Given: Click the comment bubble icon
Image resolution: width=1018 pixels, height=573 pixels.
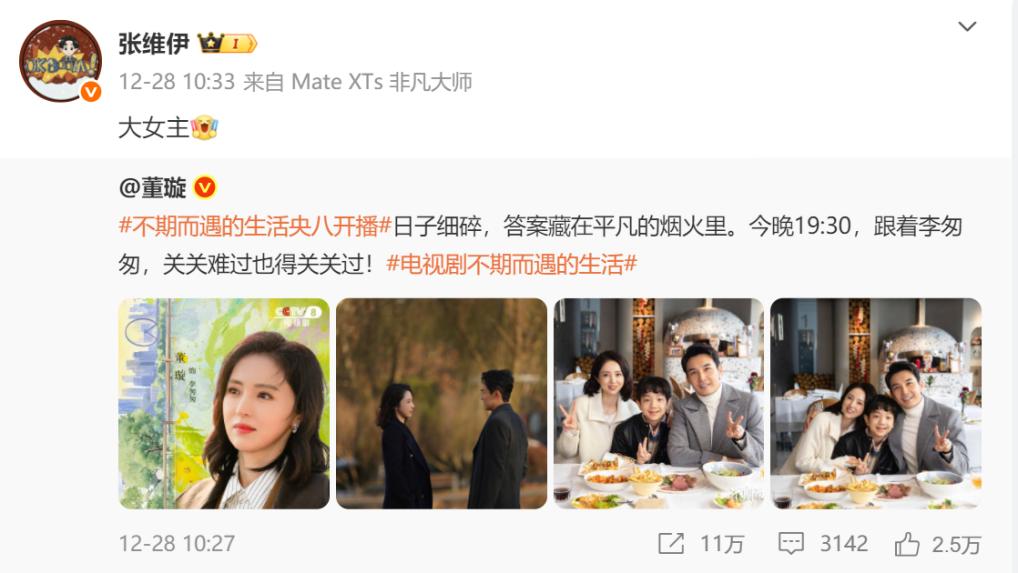Looking at the screenshot, I should [791, 543].
